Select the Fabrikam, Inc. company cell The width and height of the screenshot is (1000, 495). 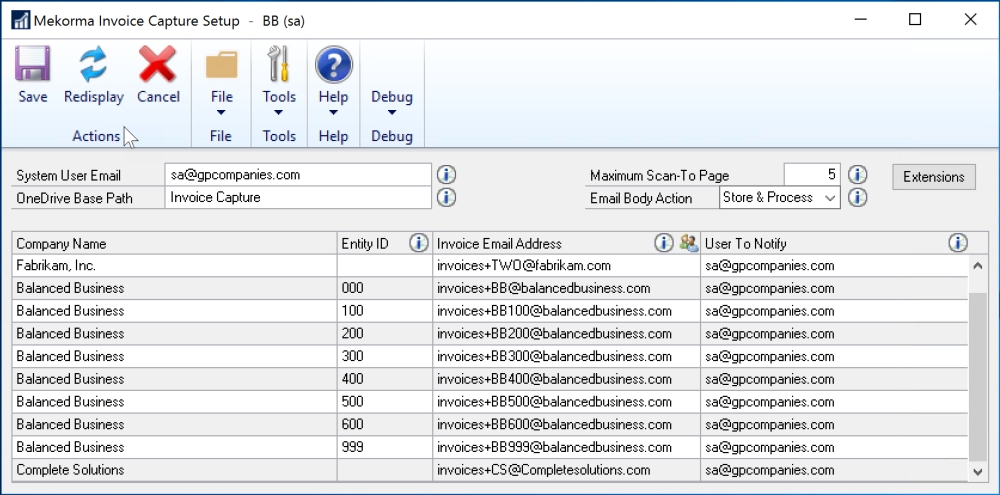click(x=174, y=265)
